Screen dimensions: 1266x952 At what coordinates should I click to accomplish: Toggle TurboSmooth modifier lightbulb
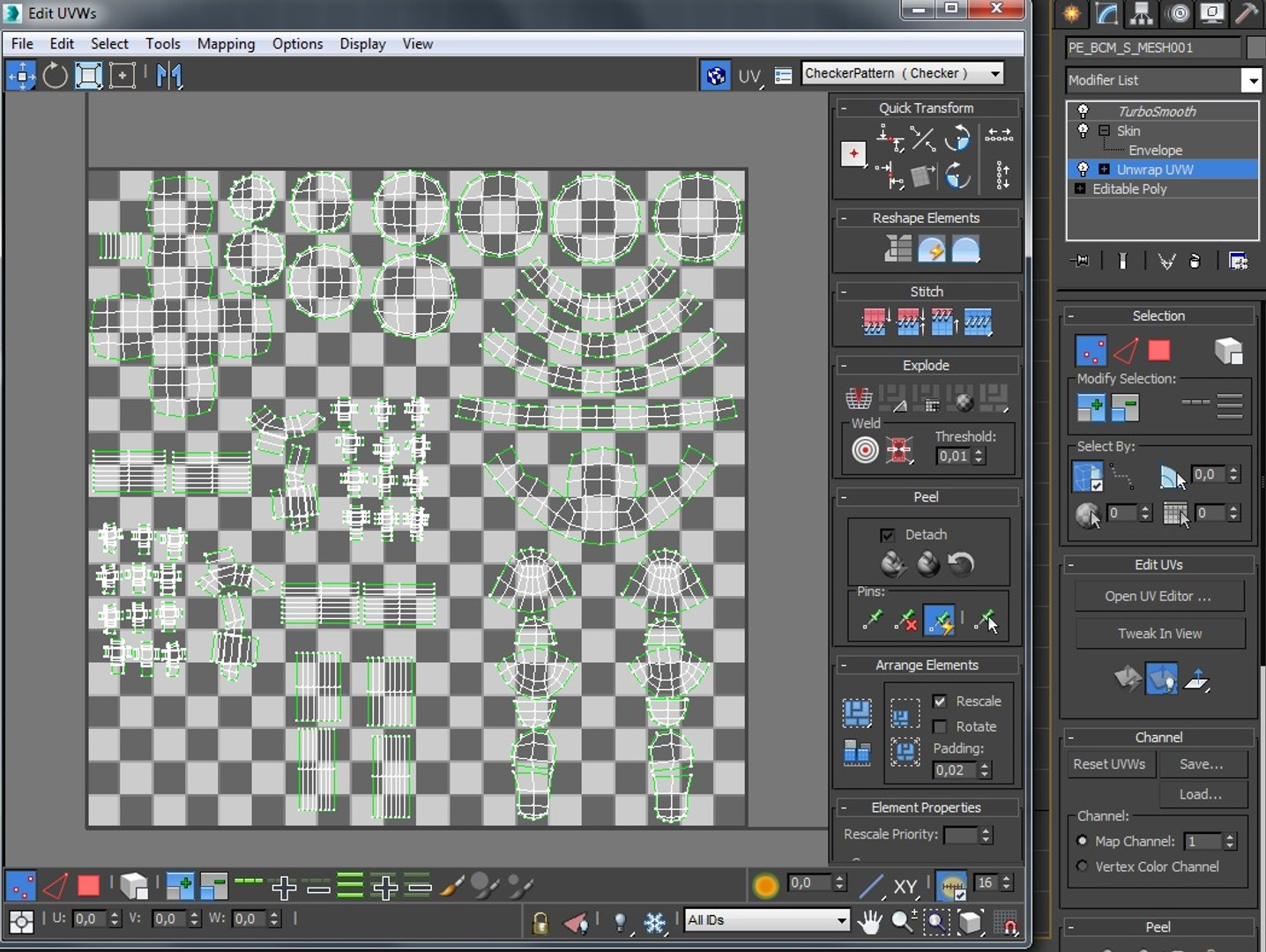1083,111
